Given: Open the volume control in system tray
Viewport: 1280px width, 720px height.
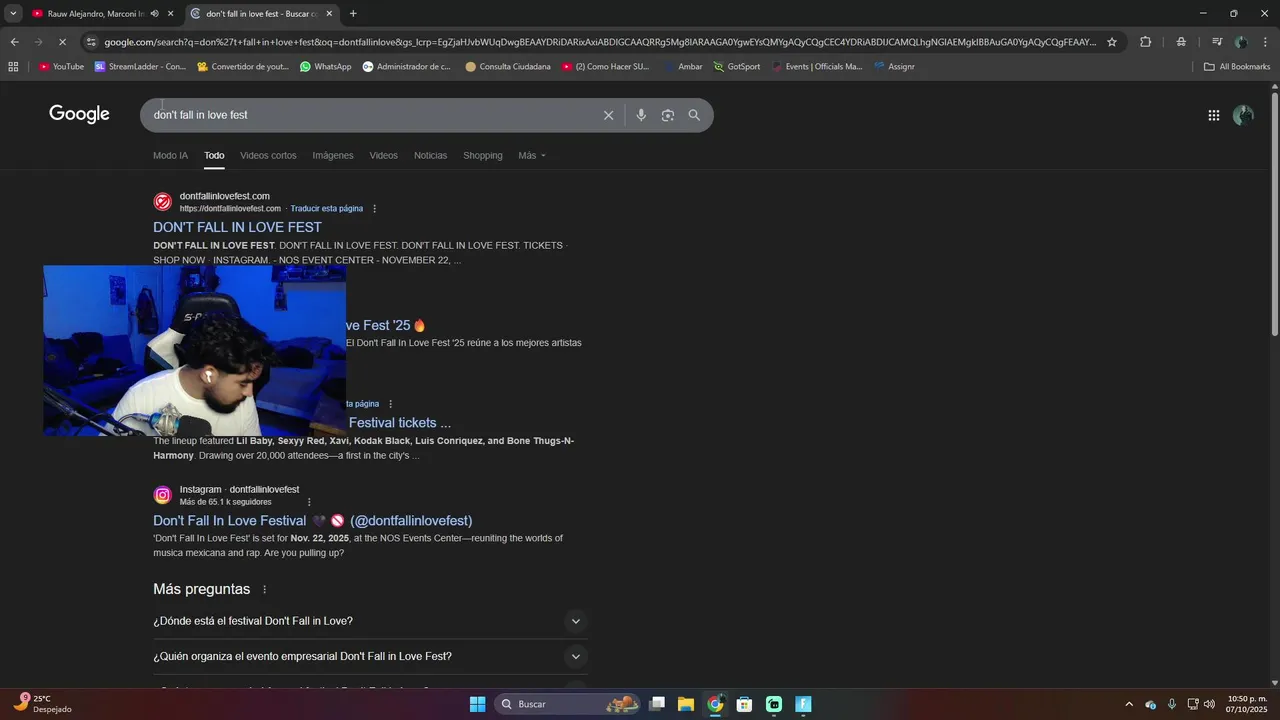Looking at the screenshot, I should coord(1210,704).
